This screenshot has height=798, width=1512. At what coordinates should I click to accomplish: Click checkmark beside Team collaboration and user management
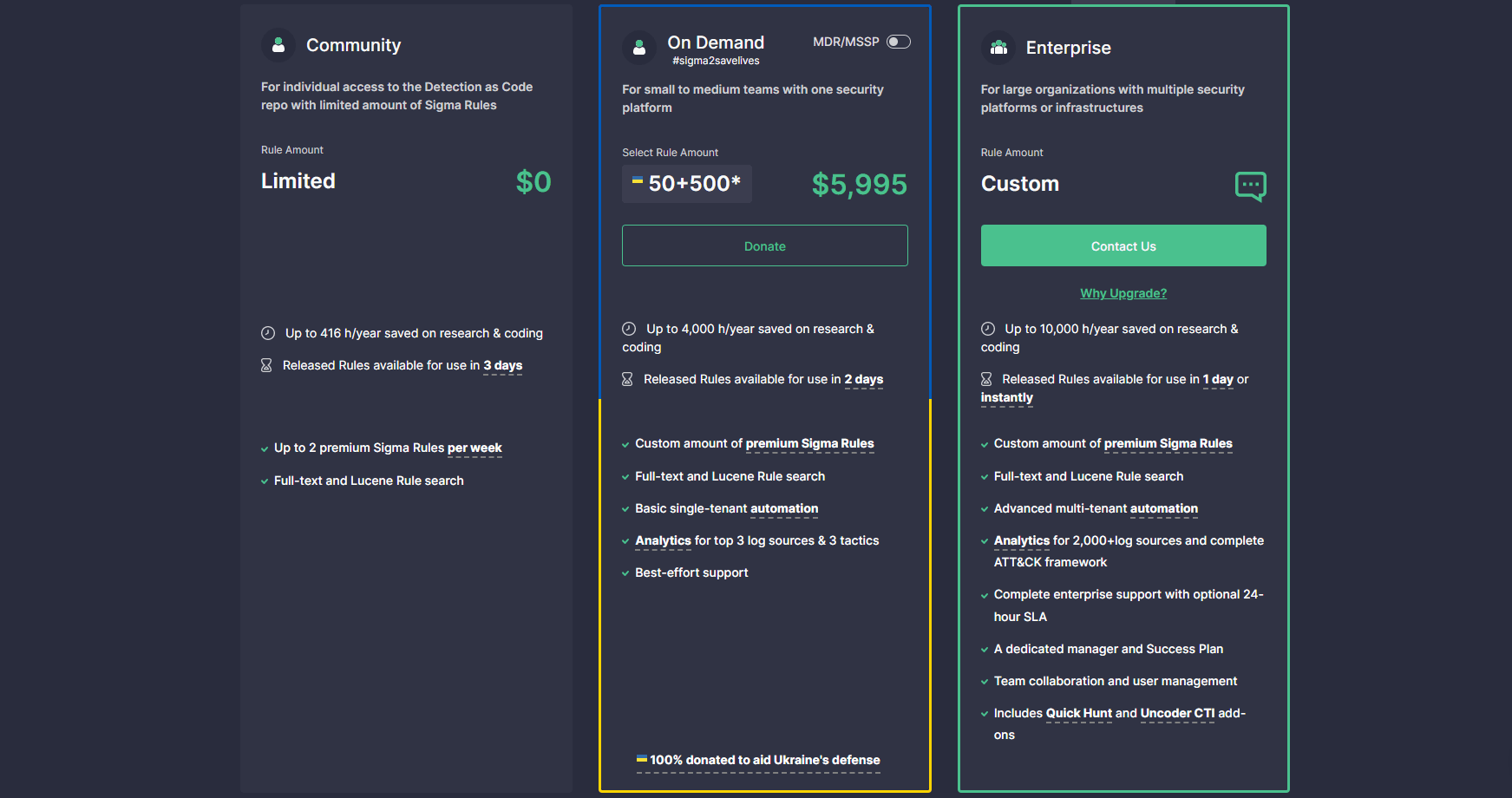(x=985, y=682)
